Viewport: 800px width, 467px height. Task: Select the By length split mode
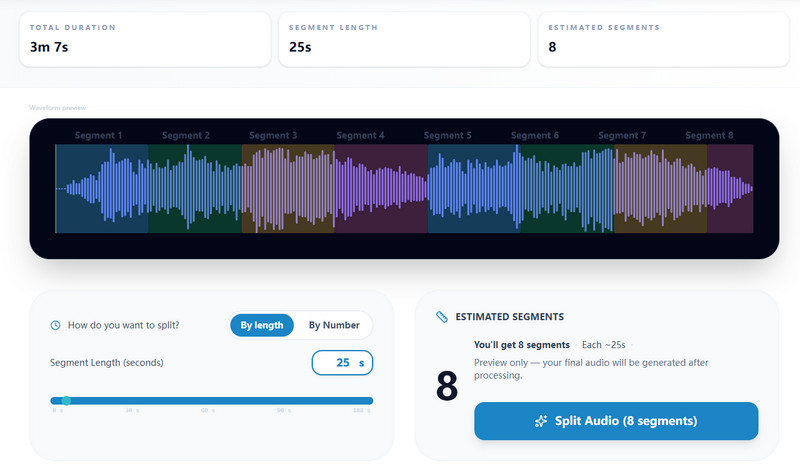262,325
